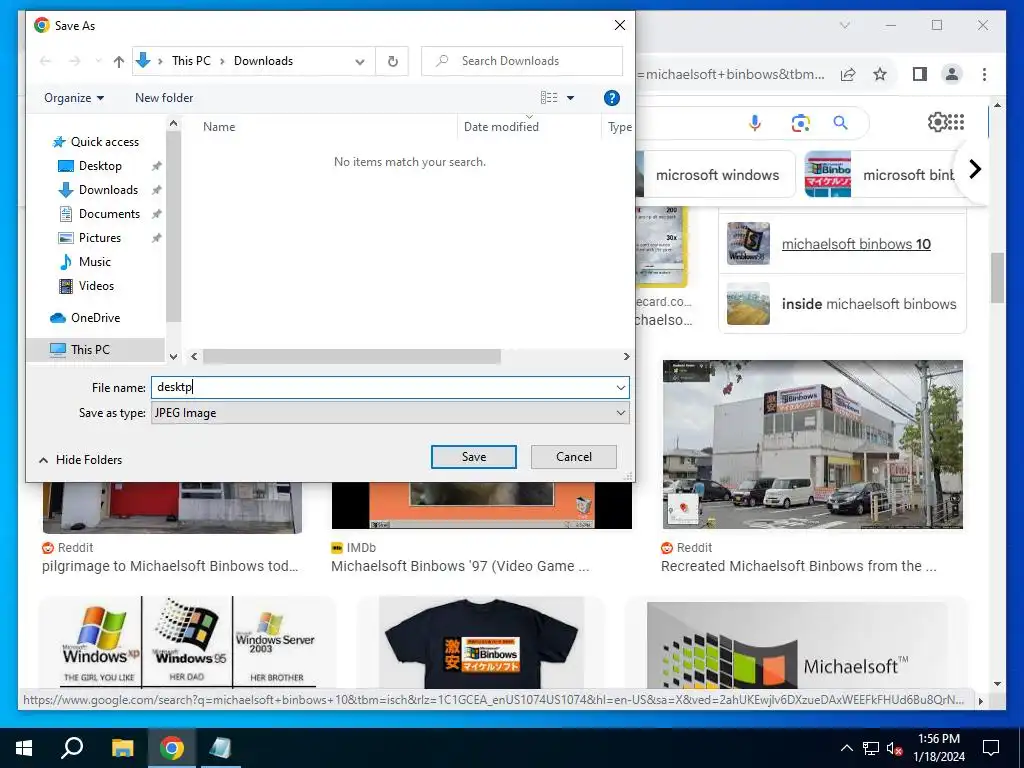Open Chrome three-dot menu
The image size is (1024, 768).
tap(984, 74)
